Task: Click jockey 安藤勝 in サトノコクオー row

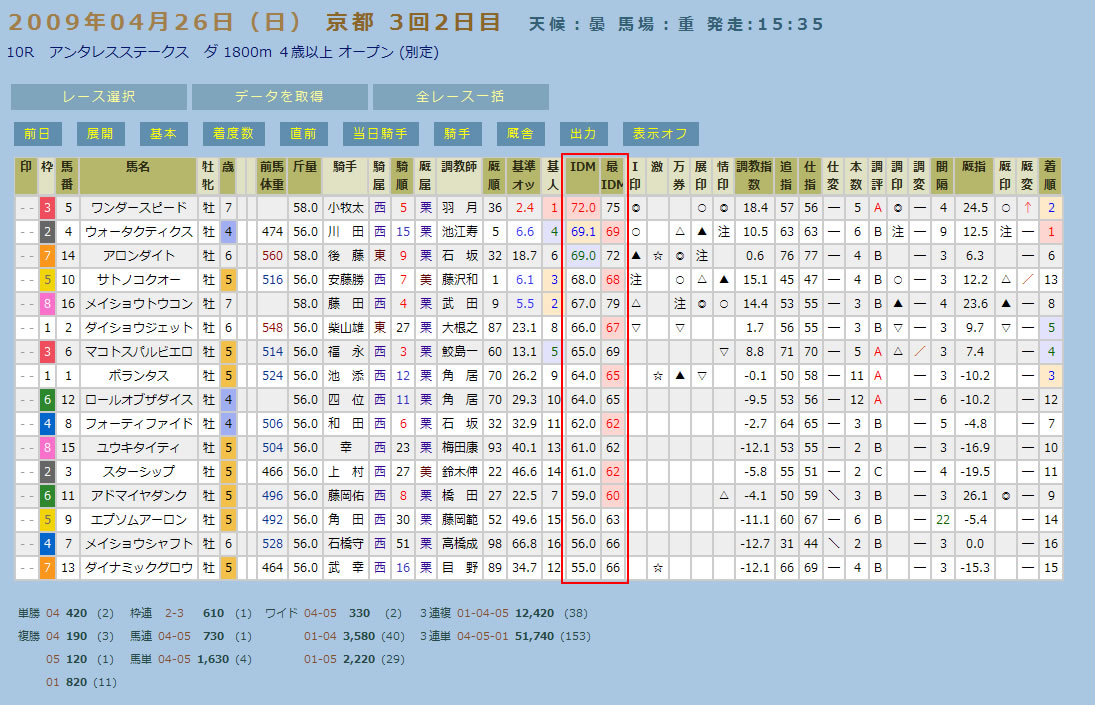Action: pos(345,280)
